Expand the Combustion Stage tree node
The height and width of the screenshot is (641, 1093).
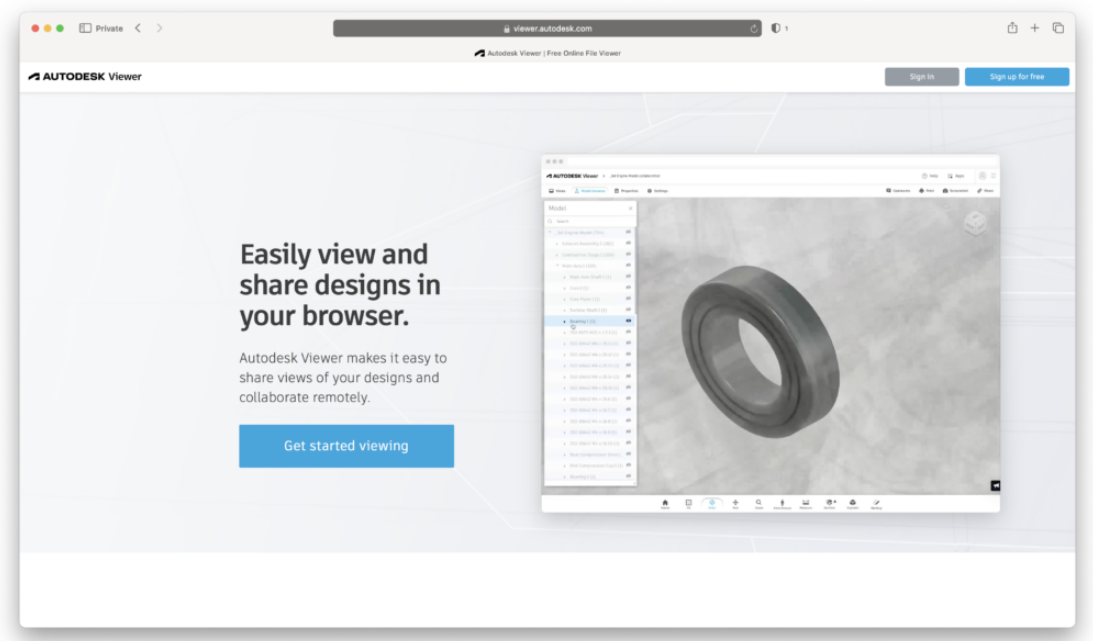[557, 255]
